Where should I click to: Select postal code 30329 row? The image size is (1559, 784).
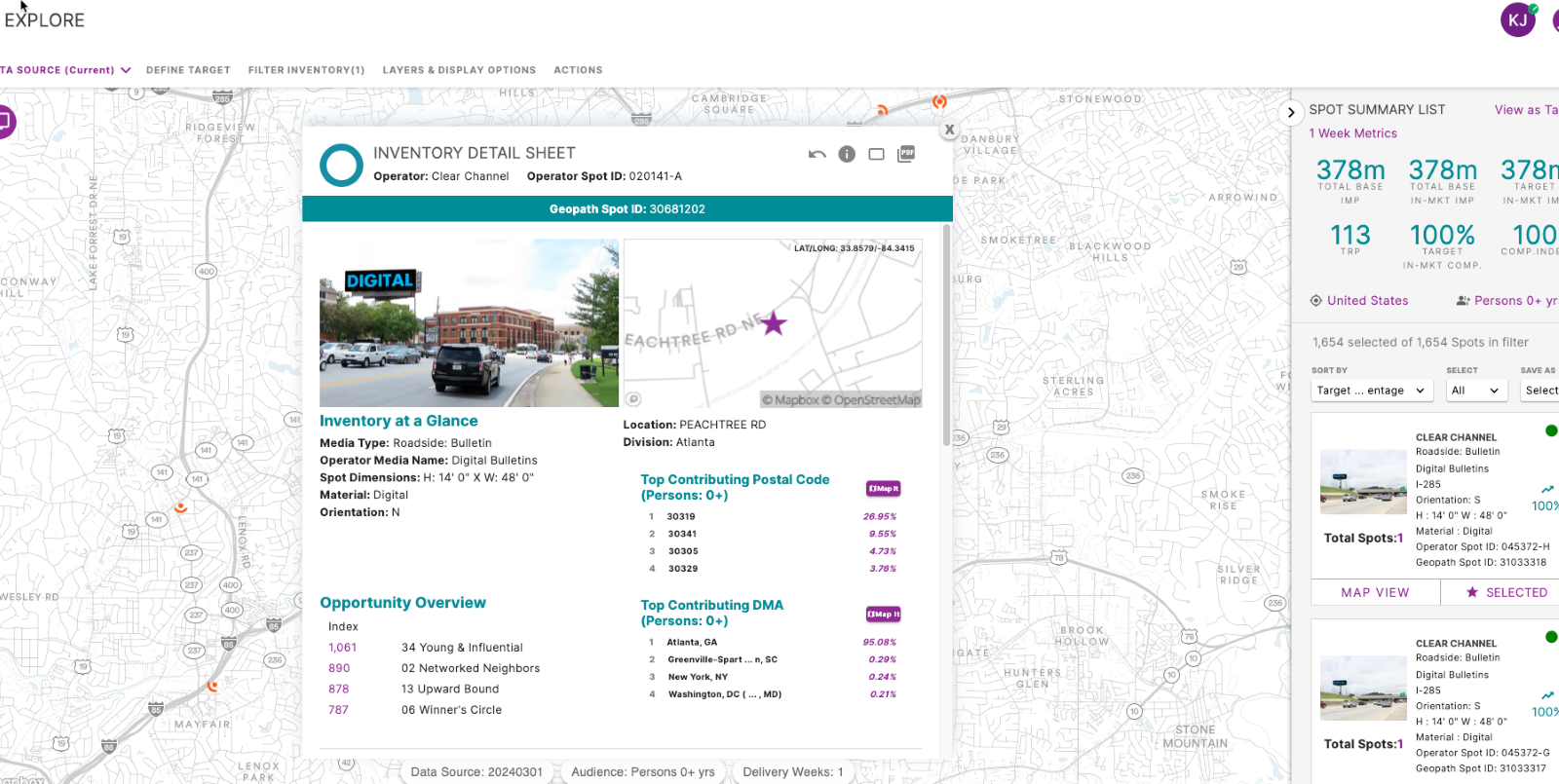[773, 569]
